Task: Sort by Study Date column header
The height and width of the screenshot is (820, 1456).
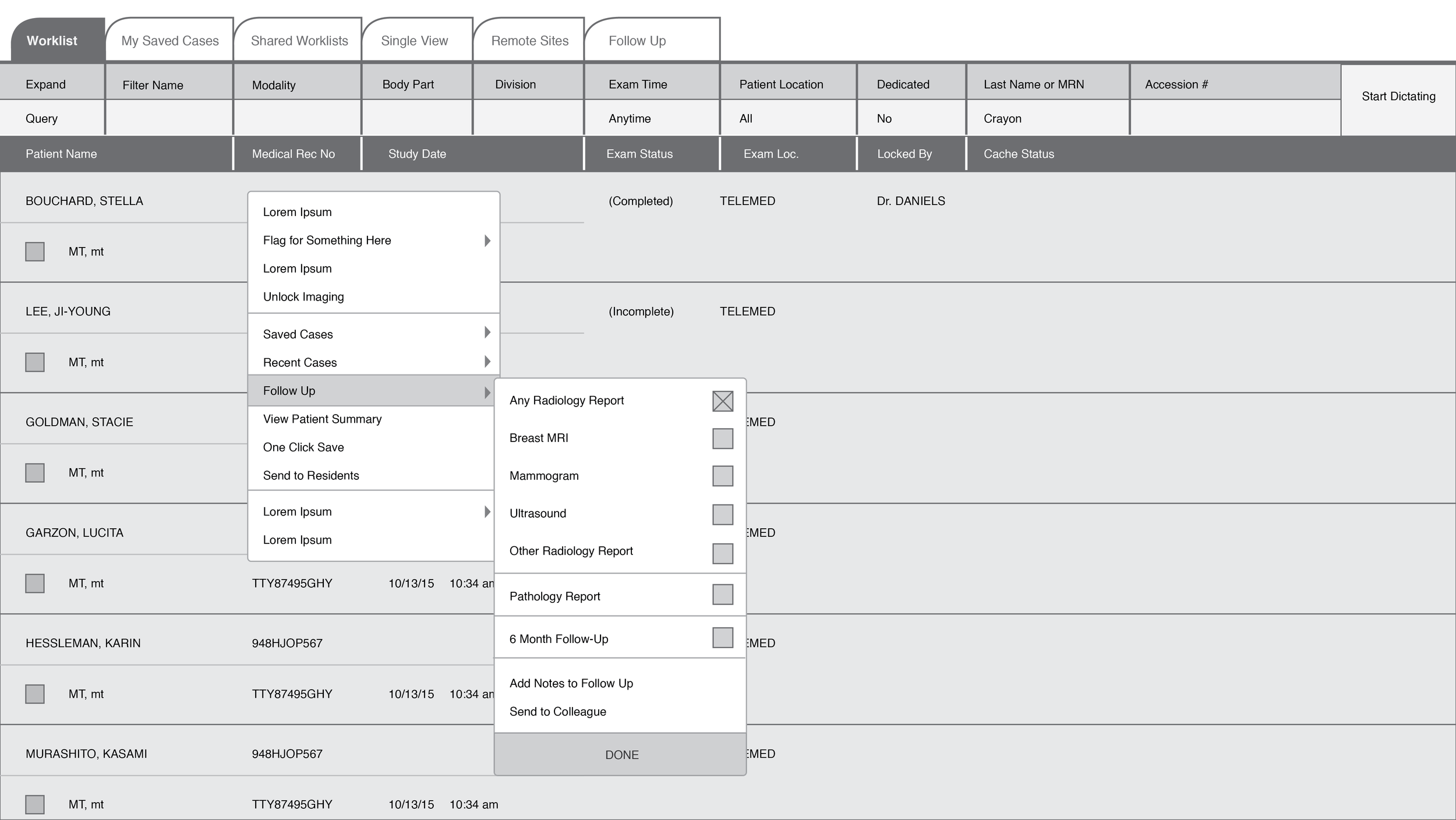Action: click(x=472, y=154)
